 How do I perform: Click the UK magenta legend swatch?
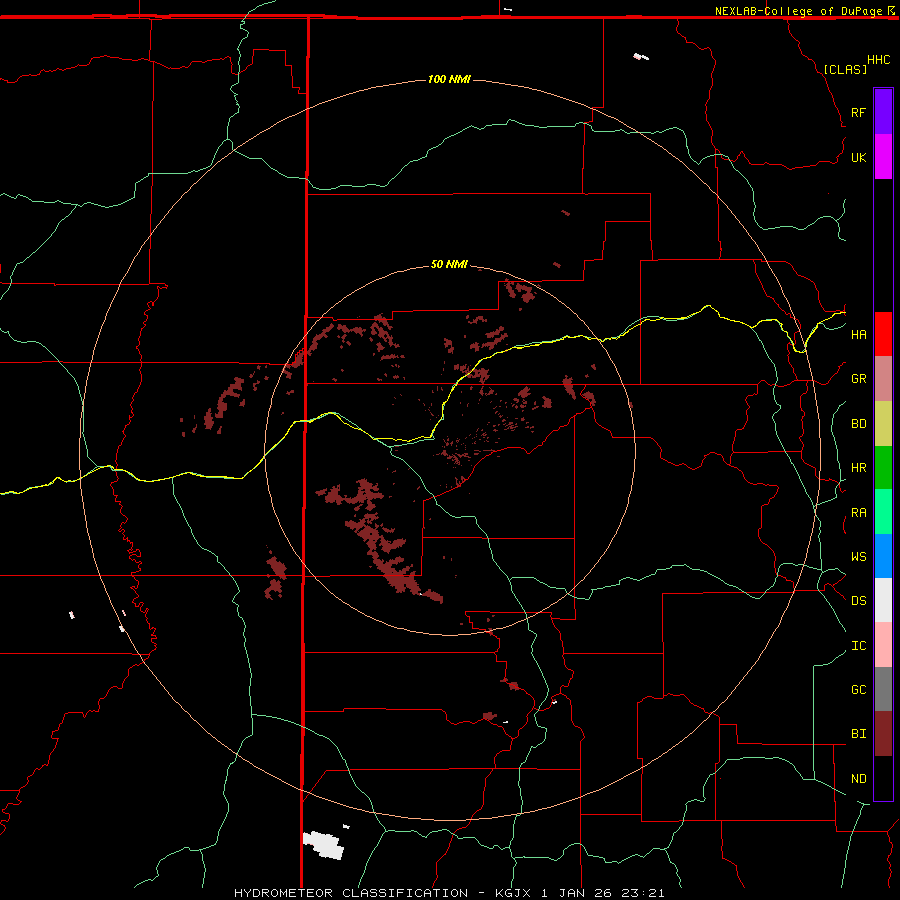point(883,157)
